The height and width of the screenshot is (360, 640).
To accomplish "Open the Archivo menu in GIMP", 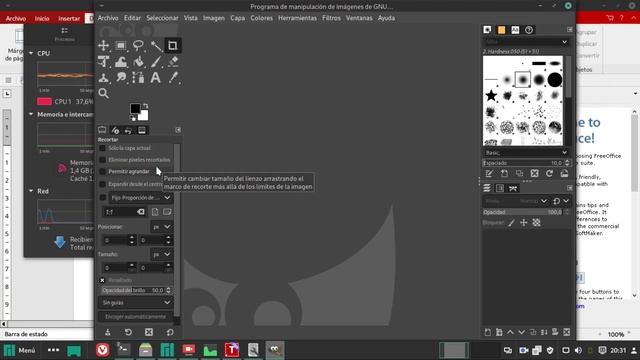I will pos(108,18).
